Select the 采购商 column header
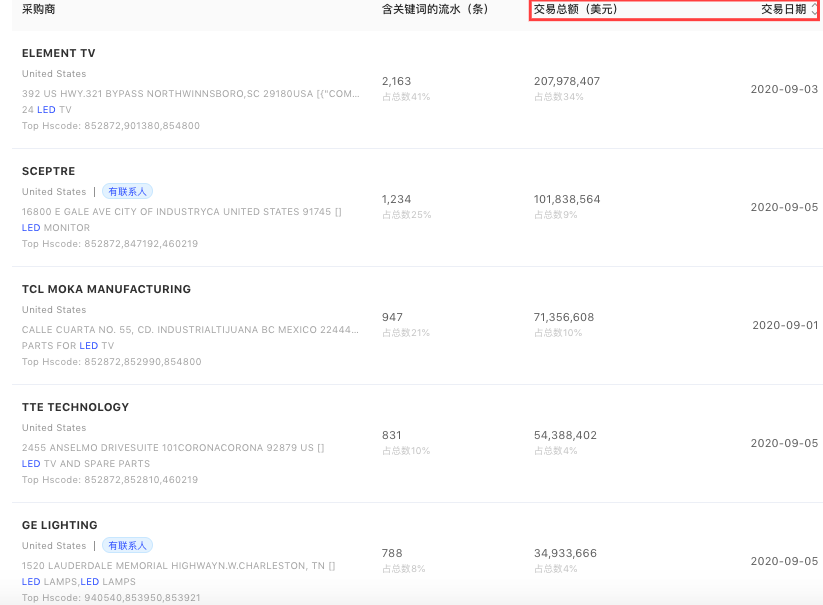This screenshot has height=605, width=823. (39, 9)
